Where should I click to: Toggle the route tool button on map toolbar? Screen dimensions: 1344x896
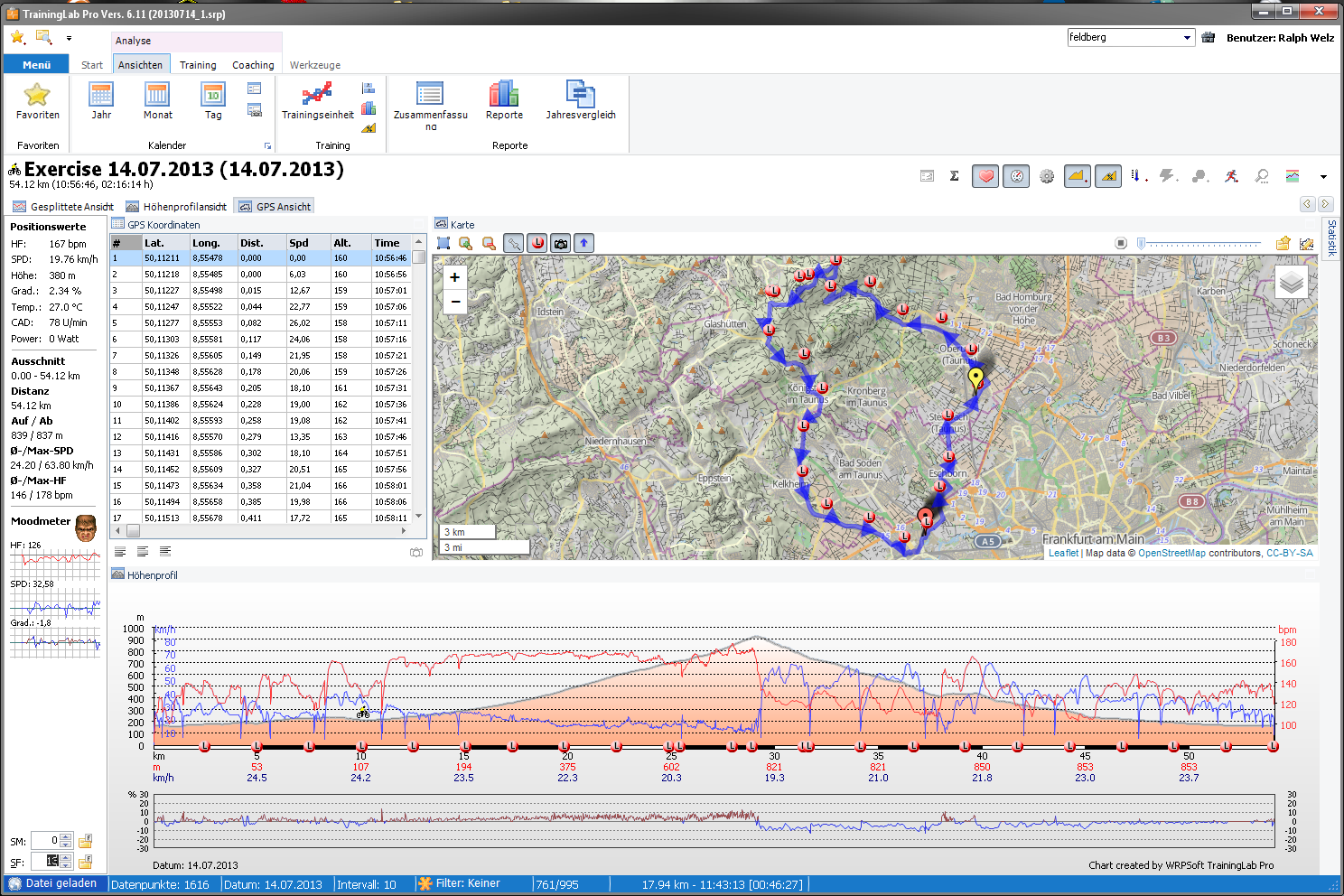tap(513, 243)
